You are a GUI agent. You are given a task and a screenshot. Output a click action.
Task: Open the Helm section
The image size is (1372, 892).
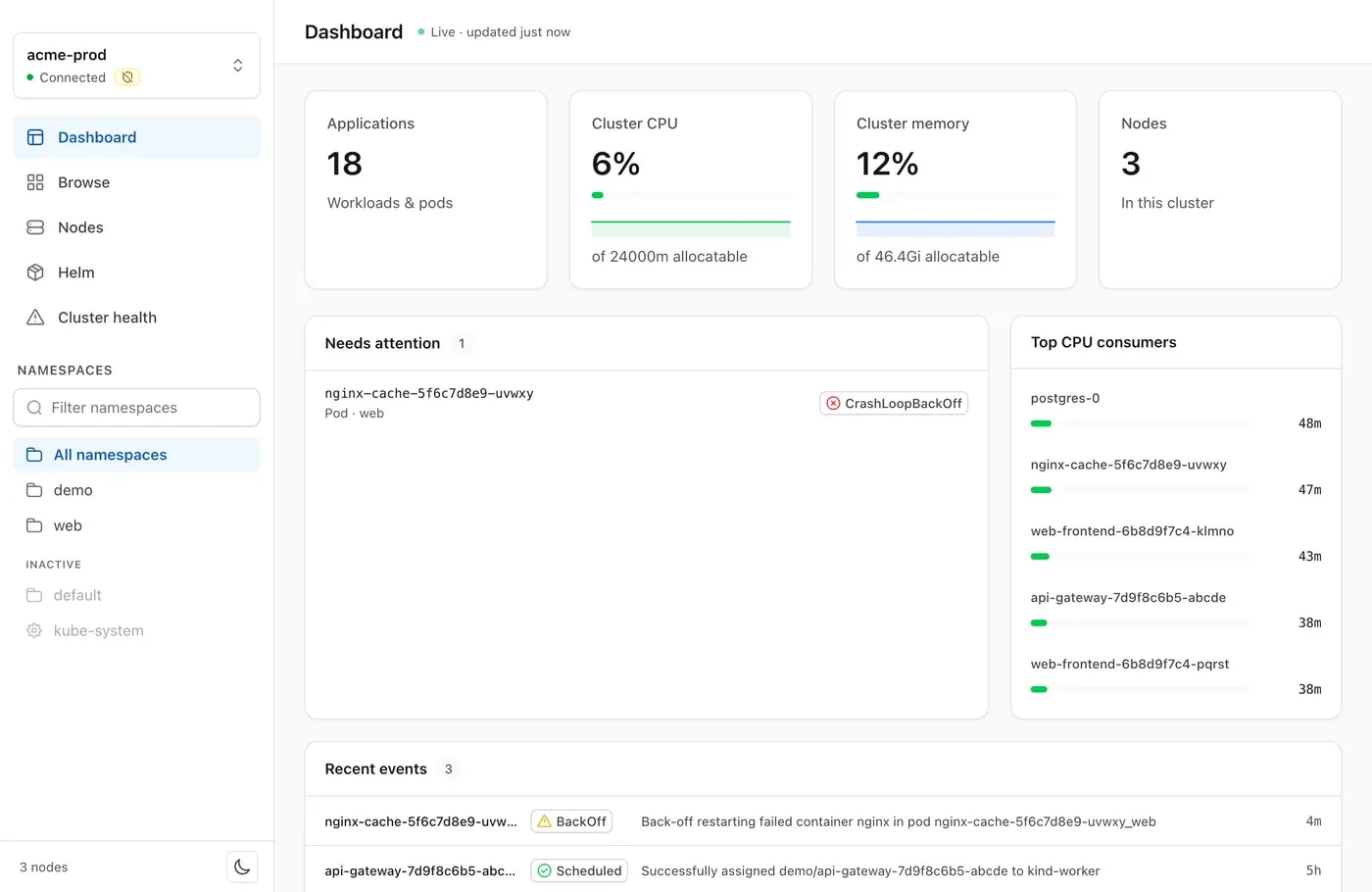pyautogui.click(x=136, y=273)
